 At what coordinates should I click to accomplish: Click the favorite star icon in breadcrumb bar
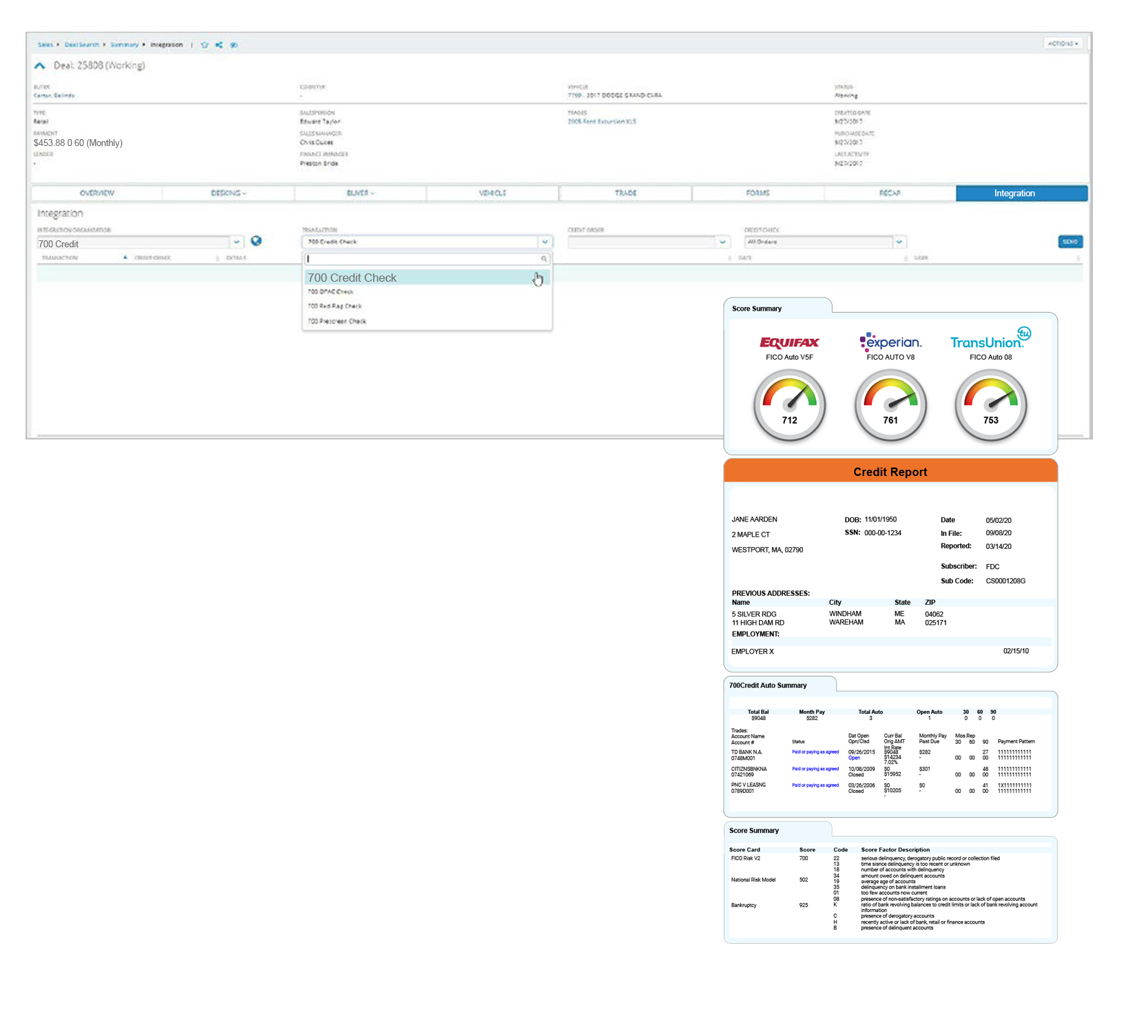tap(205, 45)
